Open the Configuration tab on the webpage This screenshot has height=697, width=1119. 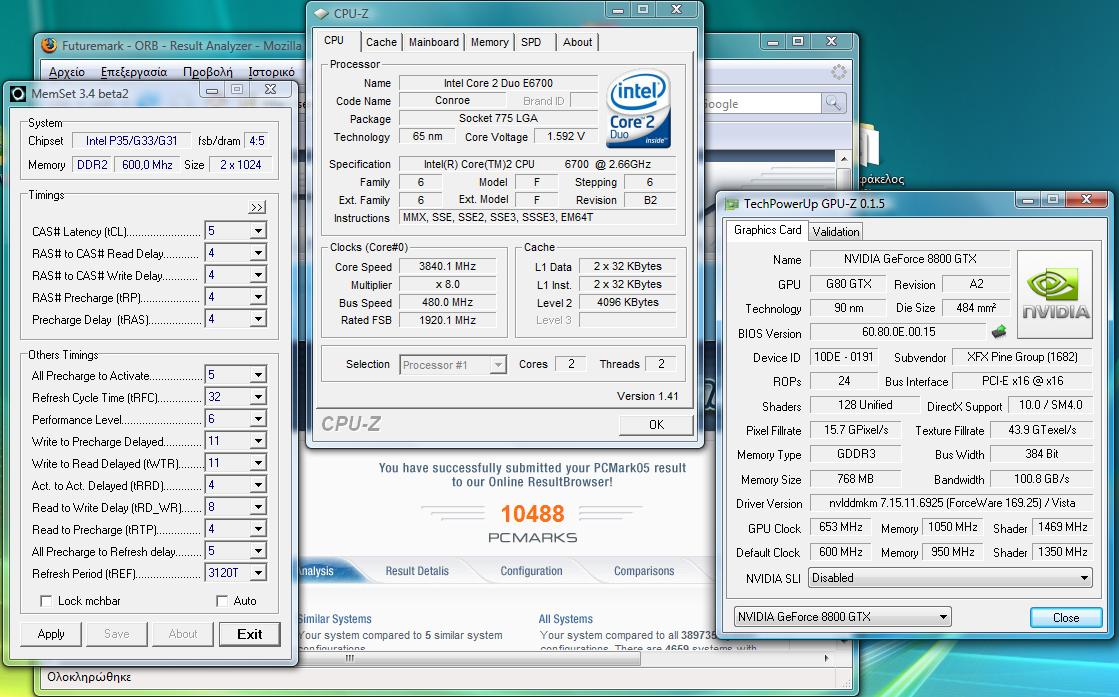tap(531, 571)
